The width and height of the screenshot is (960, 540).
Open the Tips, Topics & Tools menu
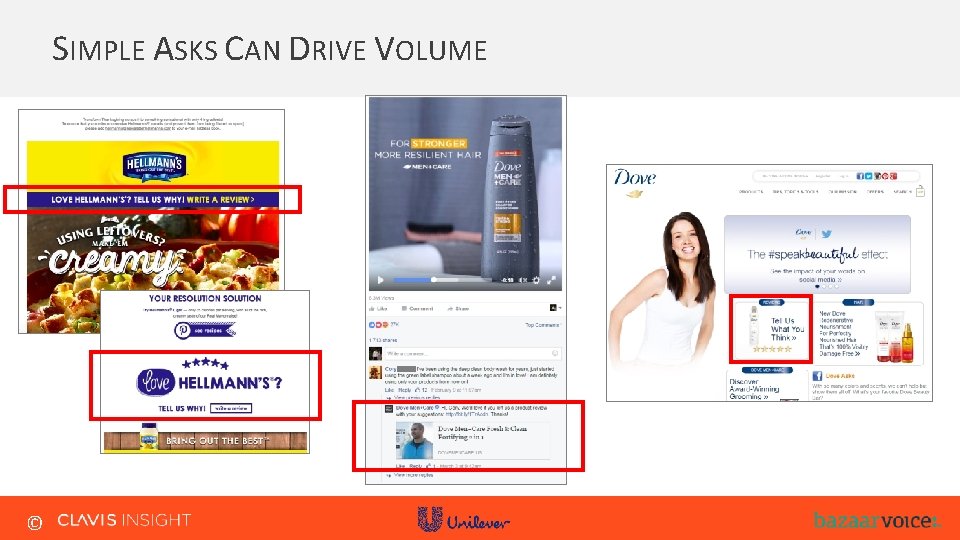point(795,192)
